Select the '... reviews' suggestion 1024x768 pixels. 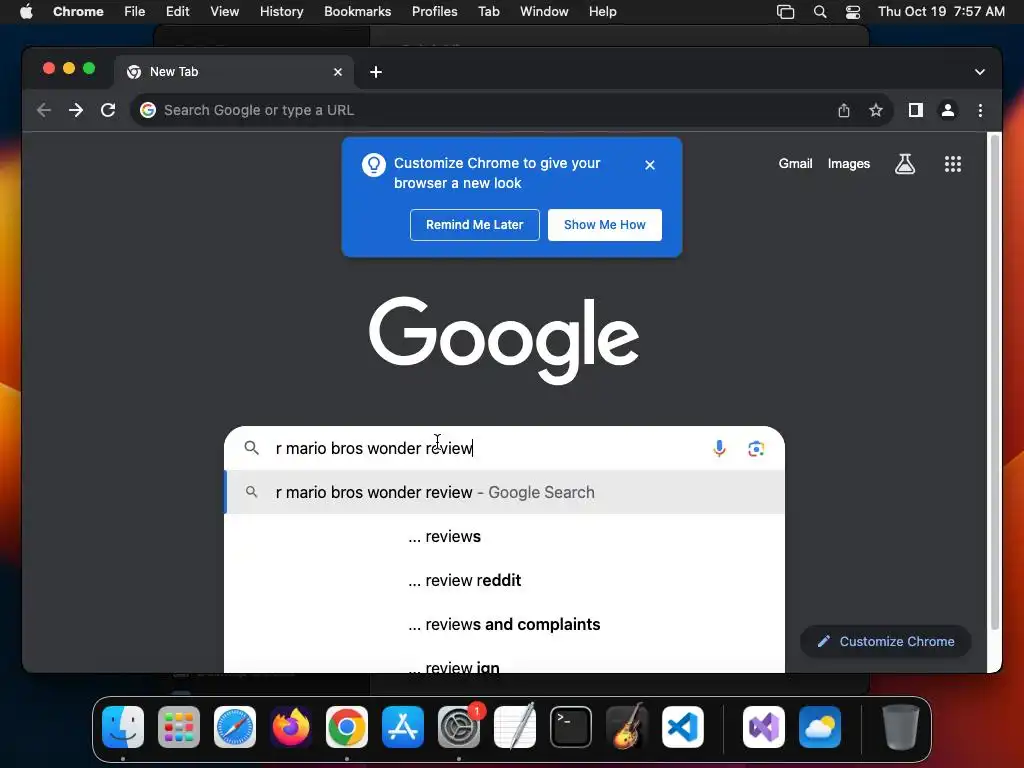coord(504,536)
